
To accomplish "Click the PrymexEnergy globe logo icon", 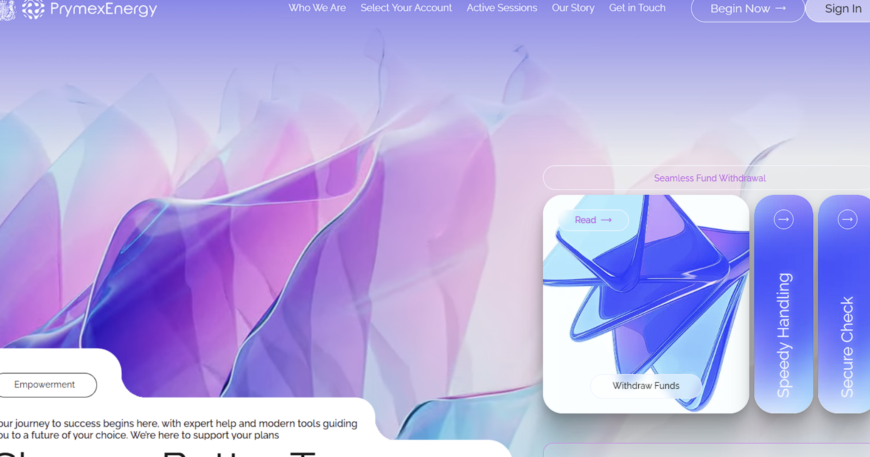I will coord(33,10).
